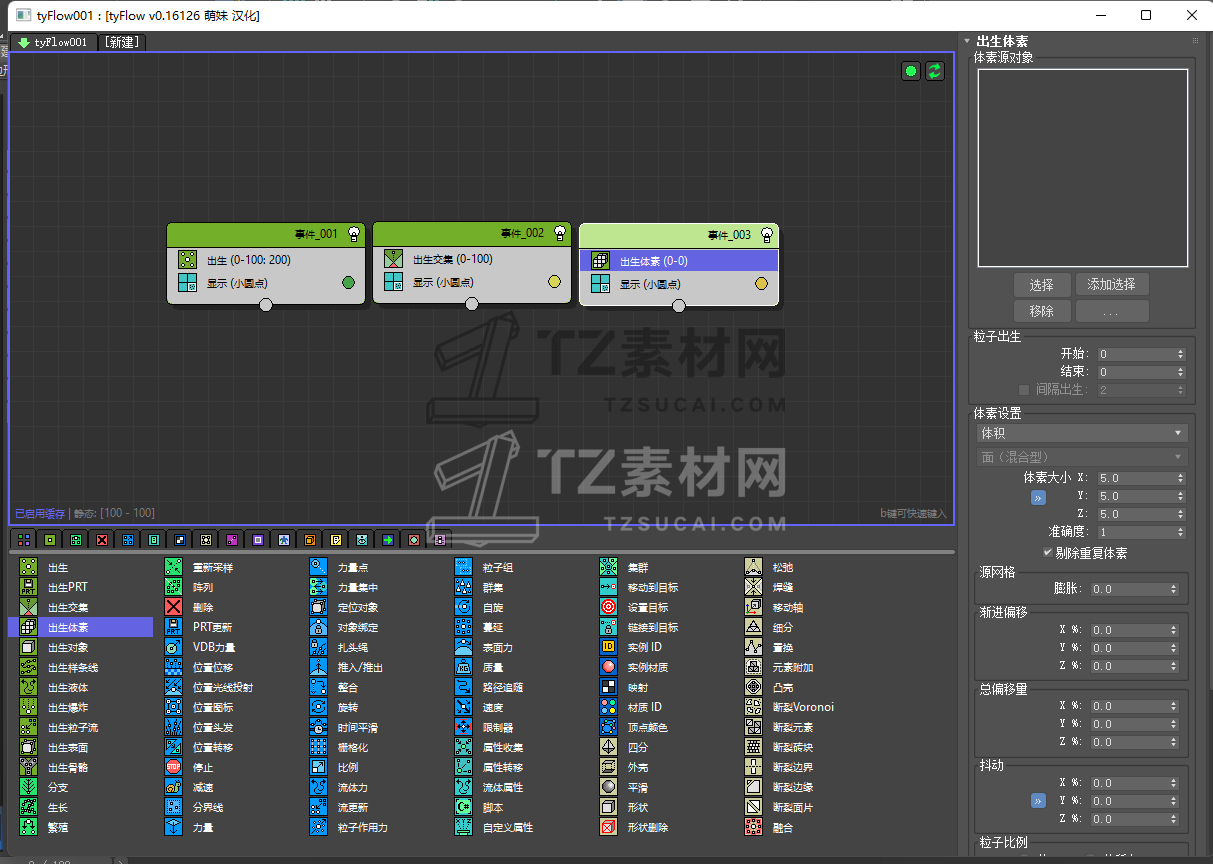The image size is (1213, 864).
Task: Select the red X category tab in operator bar
Action: point(102,540)
